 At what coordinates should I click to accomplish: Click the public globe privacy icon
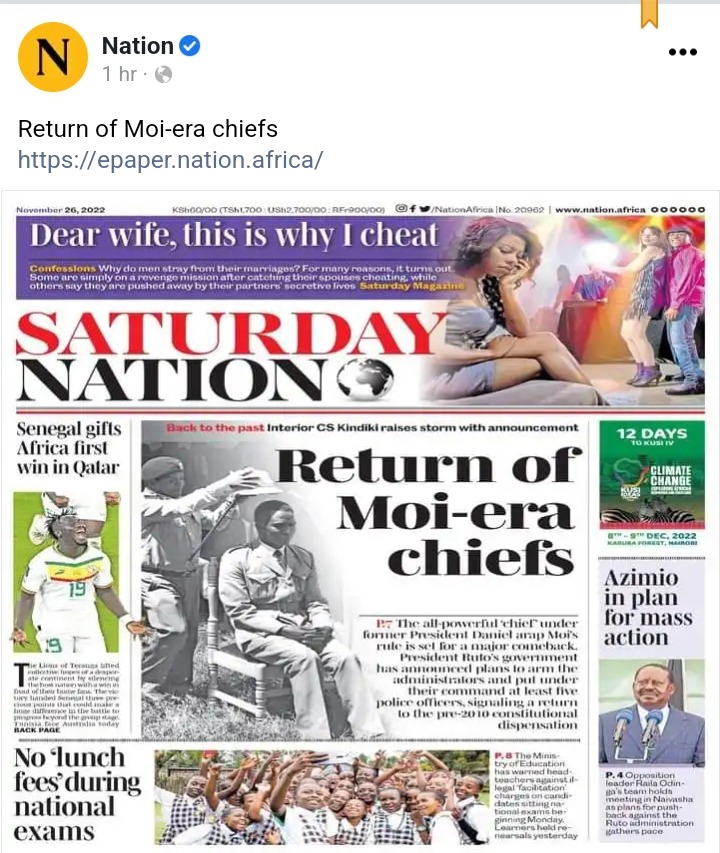(164, 74)
